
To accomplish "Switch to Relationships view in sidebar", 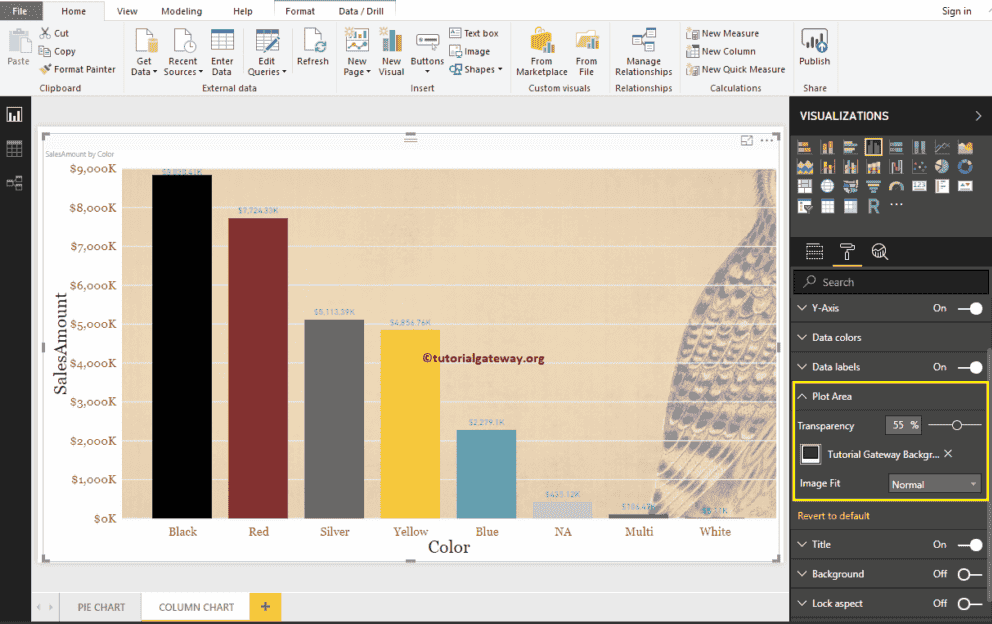I will point(15,183).
